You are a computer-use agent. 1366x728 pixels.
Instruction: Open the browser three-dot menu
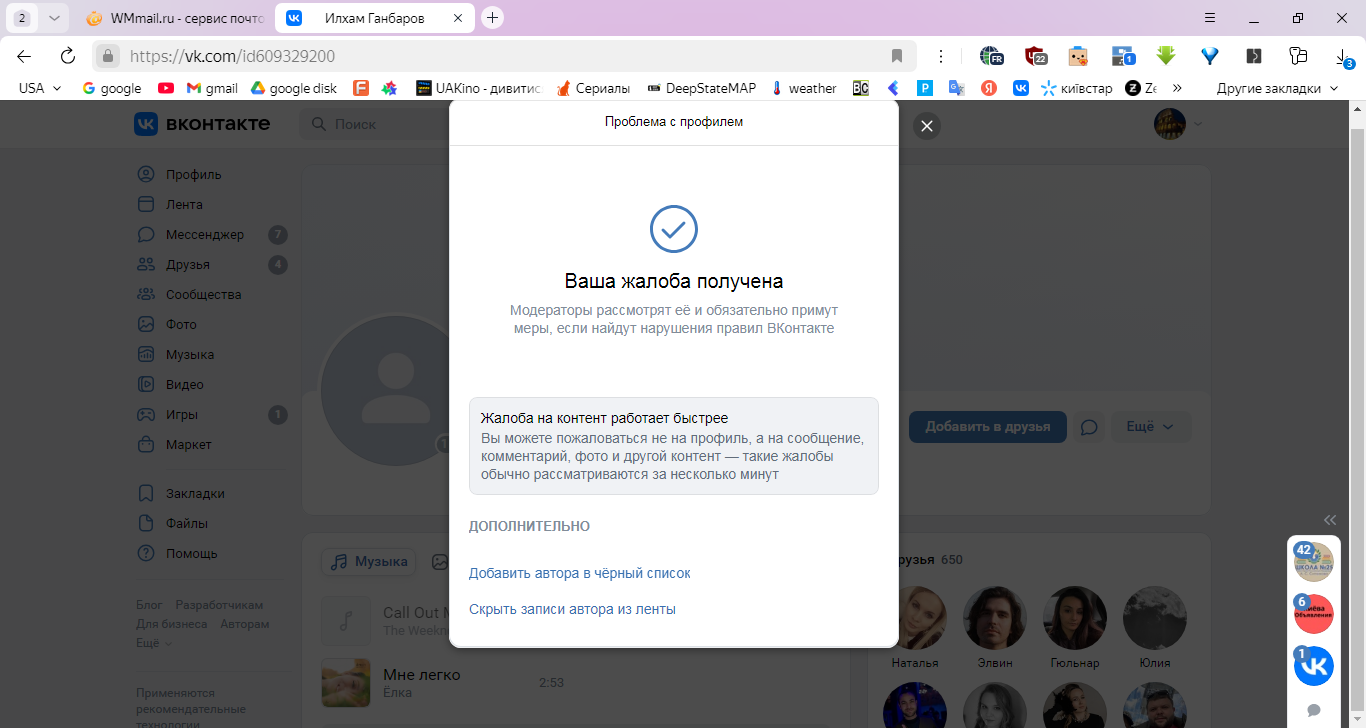click(940, 56)
